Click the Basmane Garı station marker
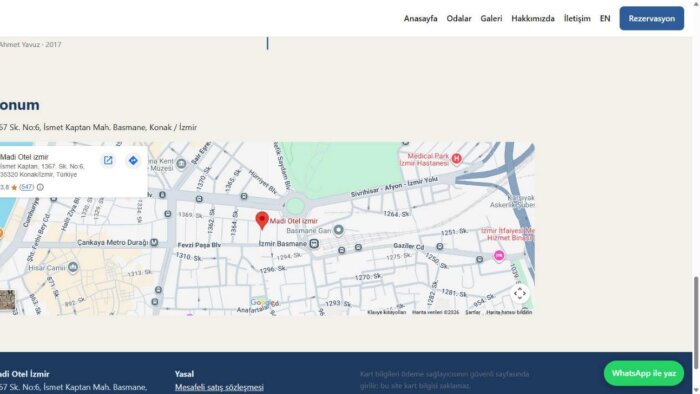The image size is (700, 394). point(338,230)
